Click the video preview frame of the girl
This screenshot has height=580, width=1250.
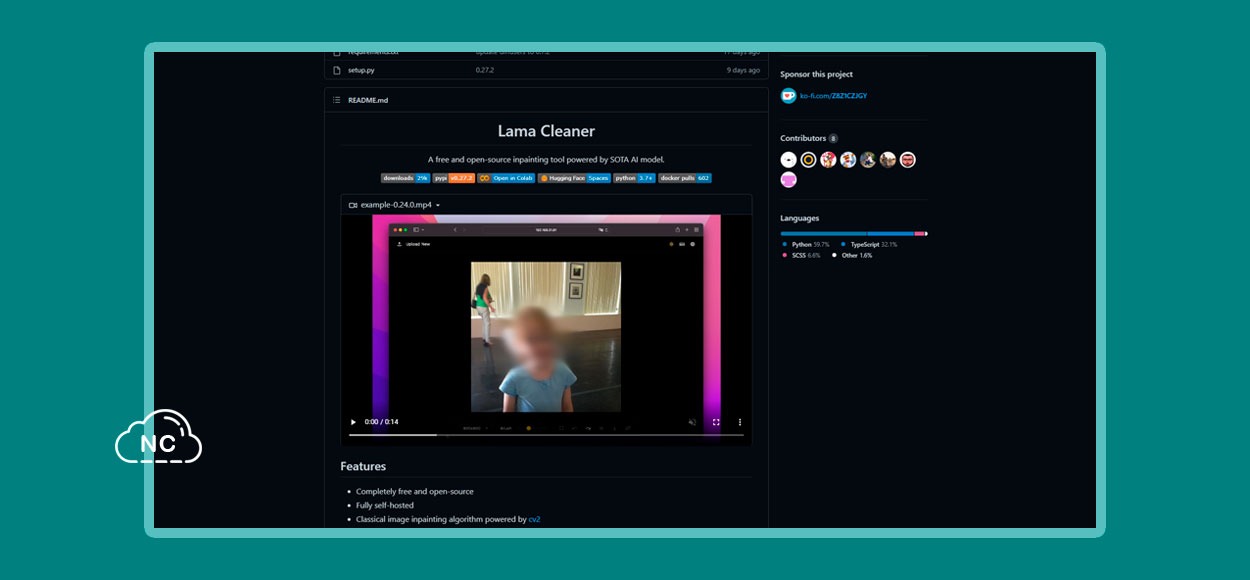(546, 337)
